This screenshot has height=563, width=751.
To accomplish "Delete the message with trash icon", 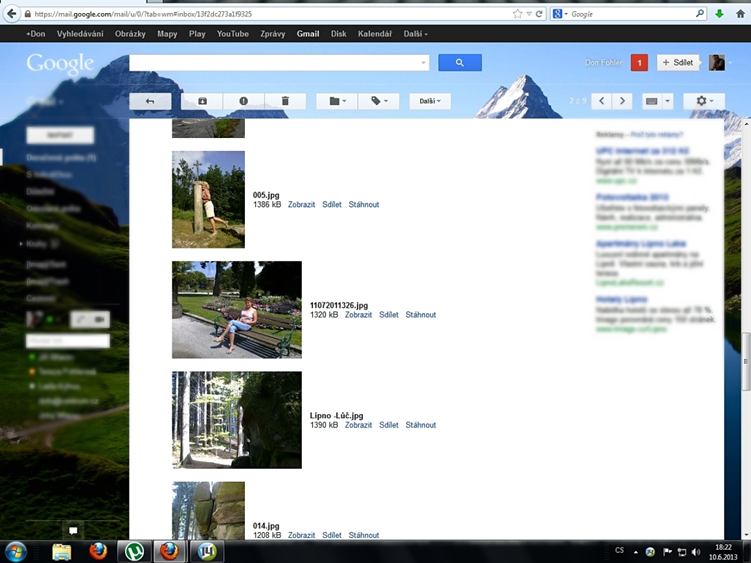I will (x=285, y=101).
